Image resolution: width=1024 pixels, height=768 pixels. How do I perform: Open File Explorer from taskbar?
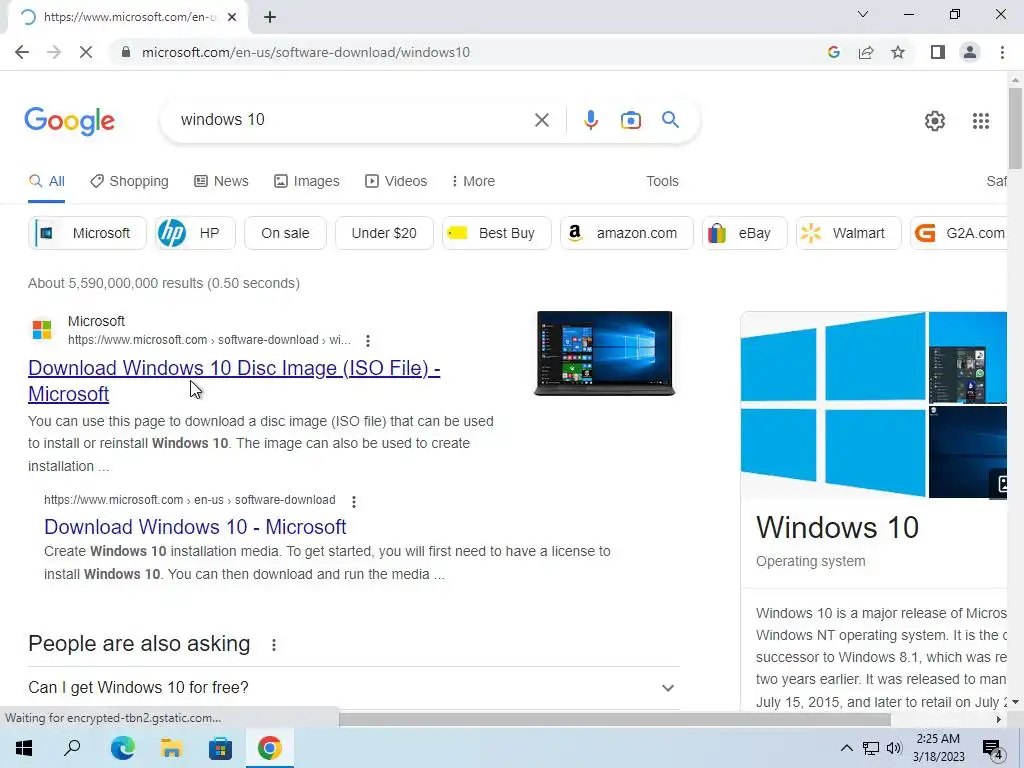pos(171,748)
